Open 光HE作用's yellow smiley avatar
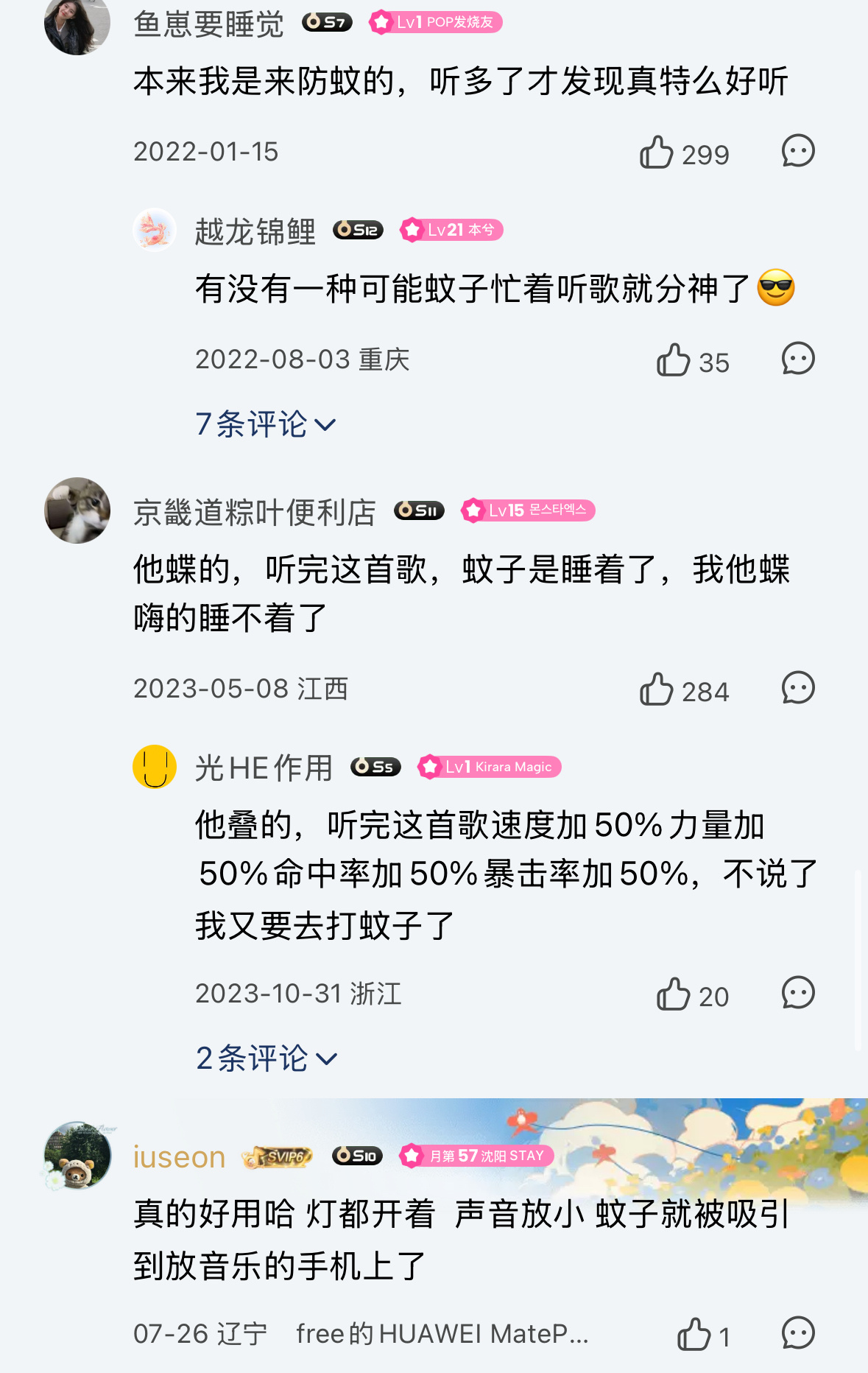This screenshot has height=1373, width=868. tap(155, 767)
